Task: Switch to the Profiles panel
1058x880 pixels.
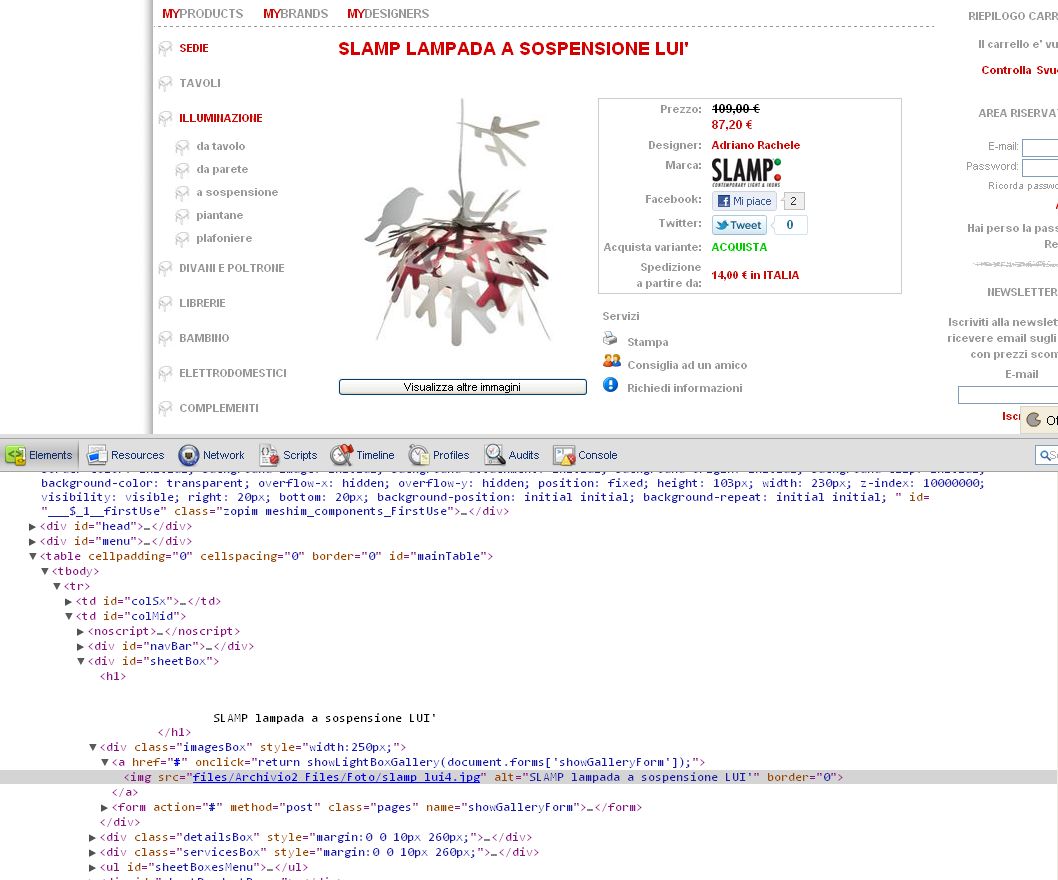Action: tap(439, 456)
